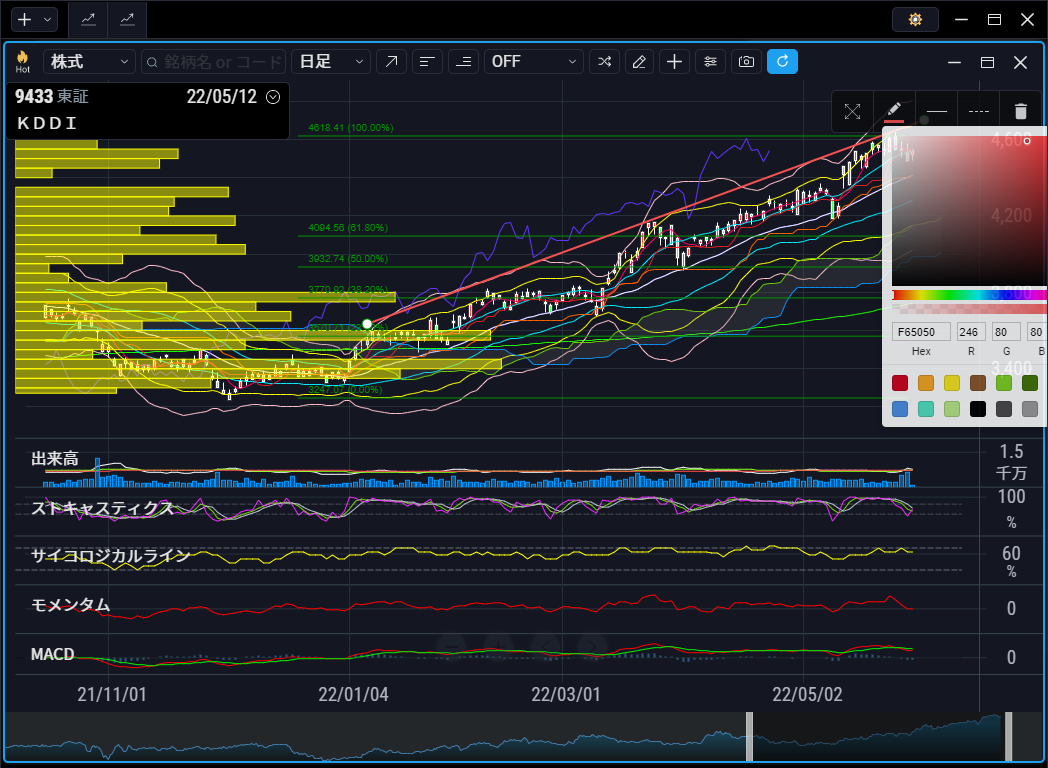Screen dimensions: 1048x768
Task: Click the plus add-panel button at top left
Action: pos(34,19)
